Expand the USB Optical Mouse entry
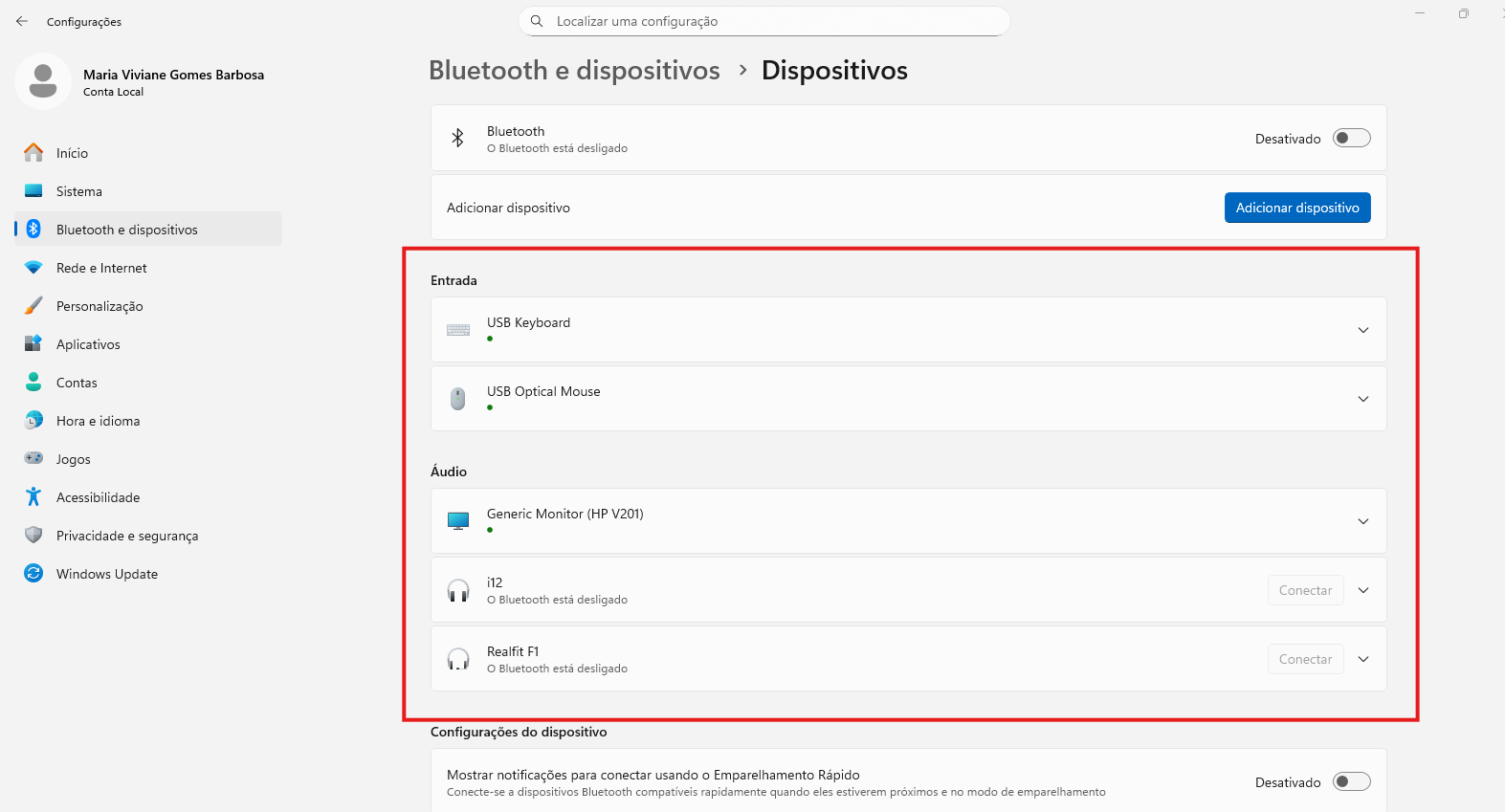The width and height of the screenshot is (1505, 812). coord(1362,399)
